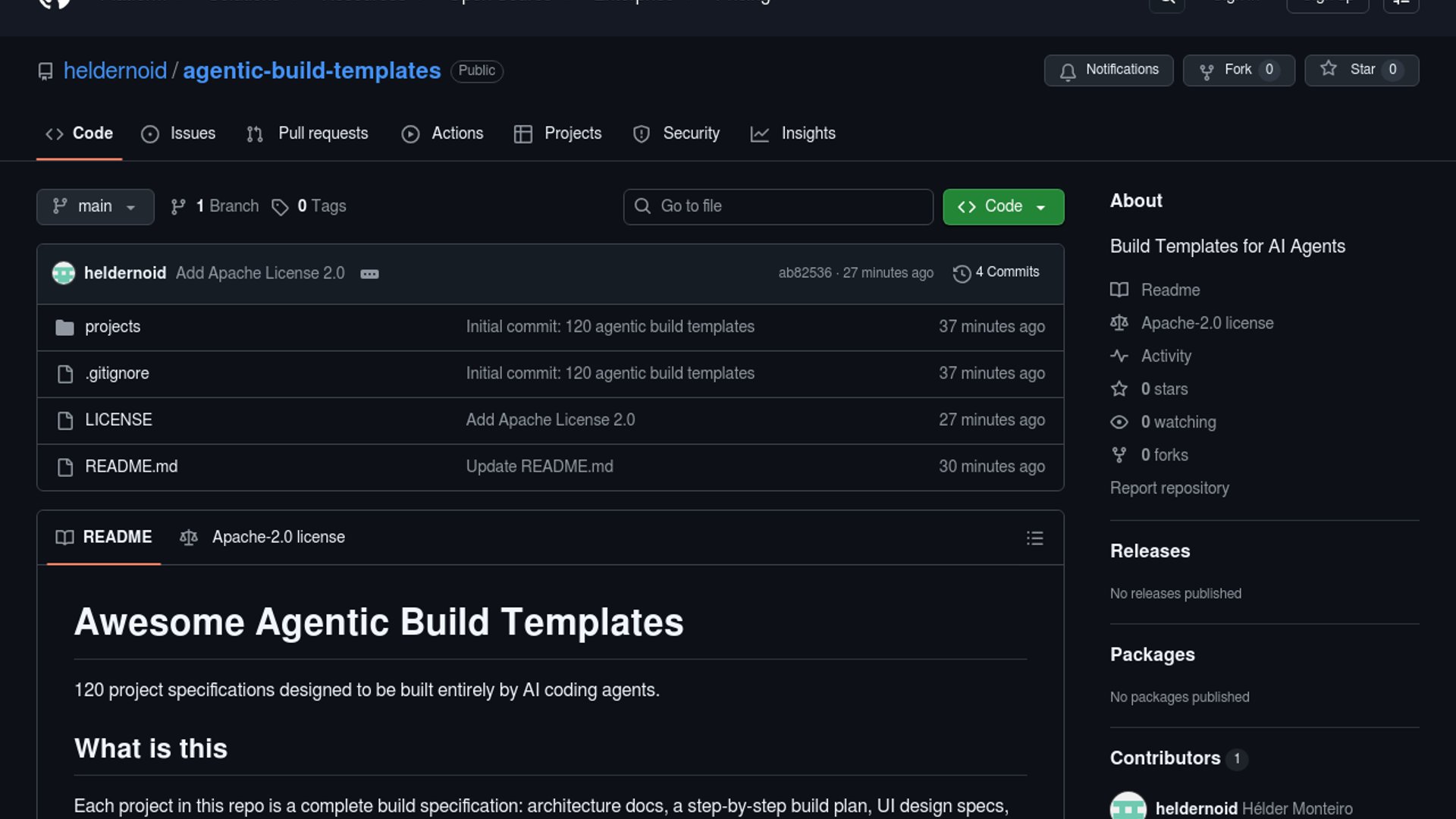
Task: Click the projects folder icon
Action: click(64, 328)
